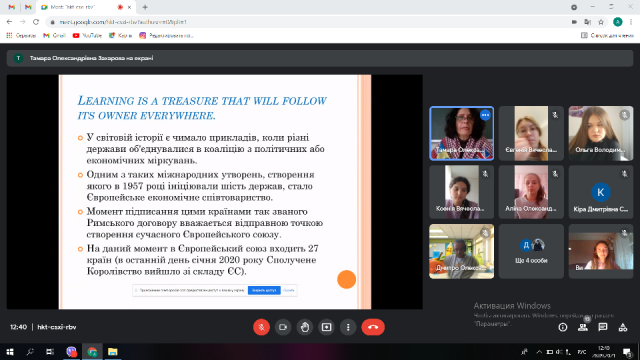Screen dimensions: 640x360
Task: Reload the page
Action: click(x=36, y=22)
